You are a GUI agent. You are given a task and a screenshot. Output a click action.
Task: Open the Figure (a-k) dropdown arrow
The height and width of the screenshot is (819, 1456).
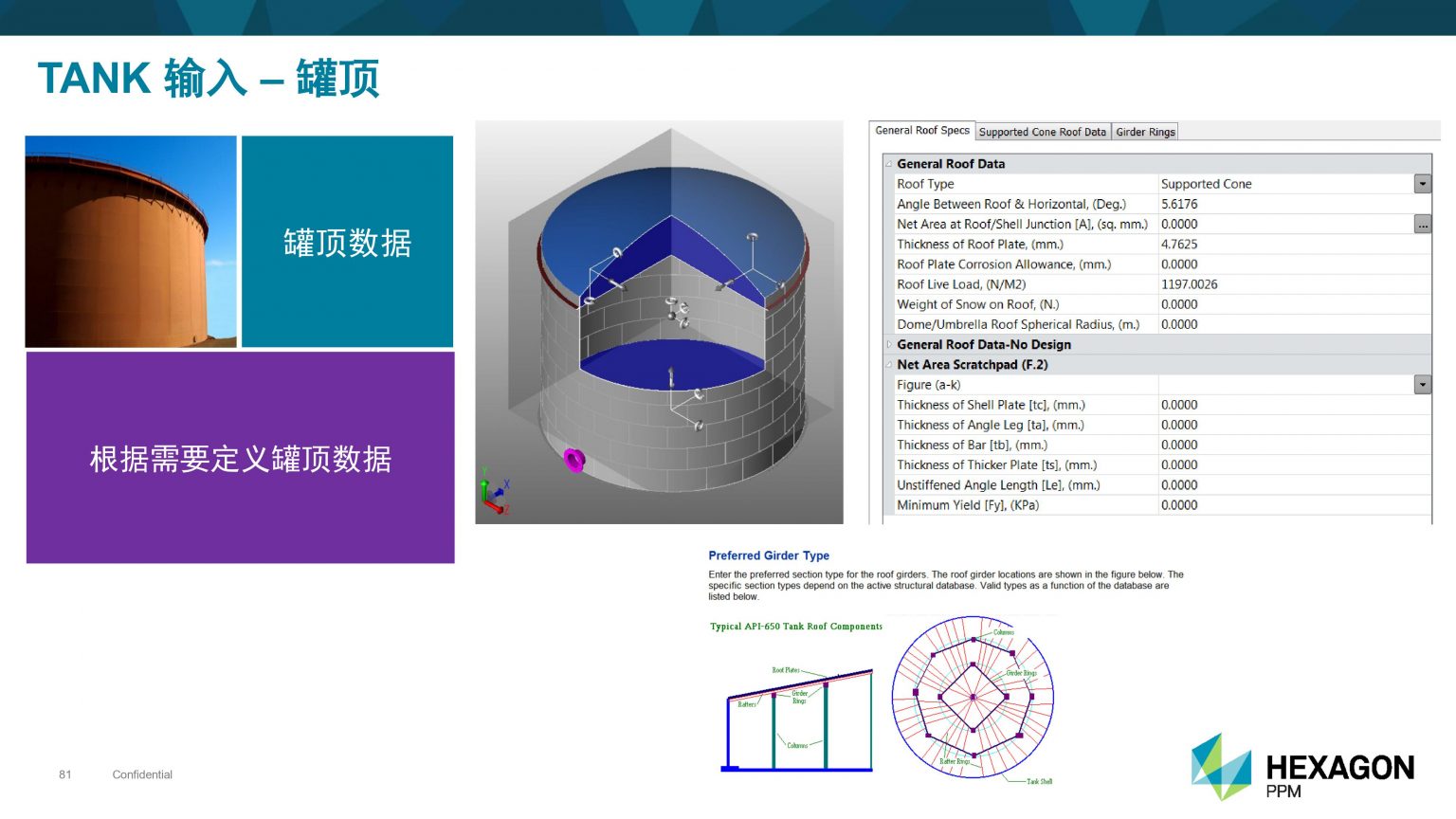click(1422, 385)
